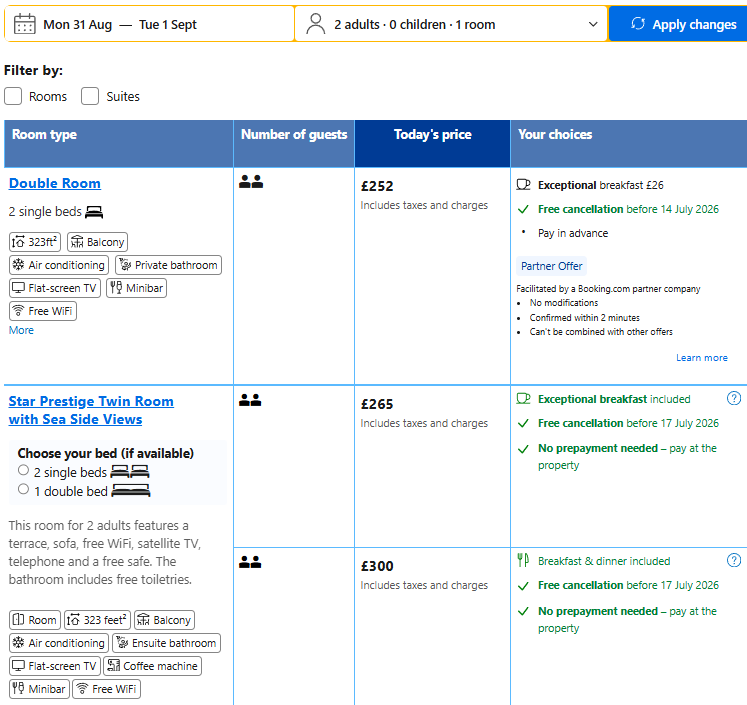Click help icon next to breakfast included
This screenshot has height=705, width=747.
coord(734,398)
